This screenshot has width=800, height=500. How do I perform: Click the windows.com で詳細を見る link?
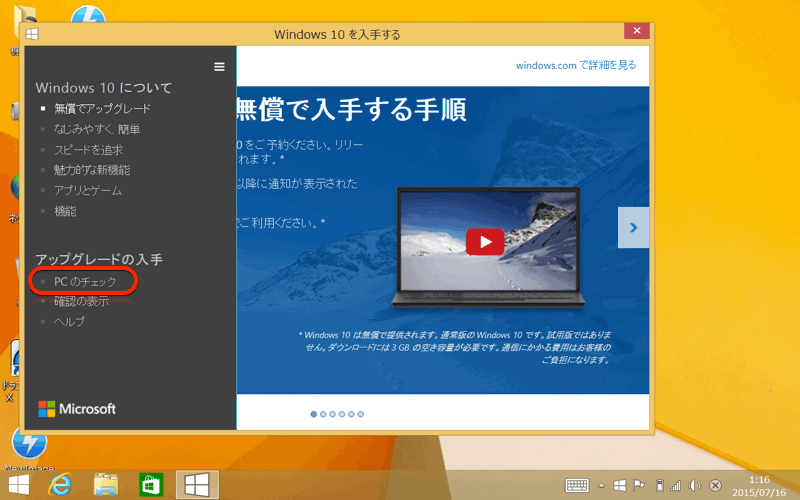[x=575, y=65]
